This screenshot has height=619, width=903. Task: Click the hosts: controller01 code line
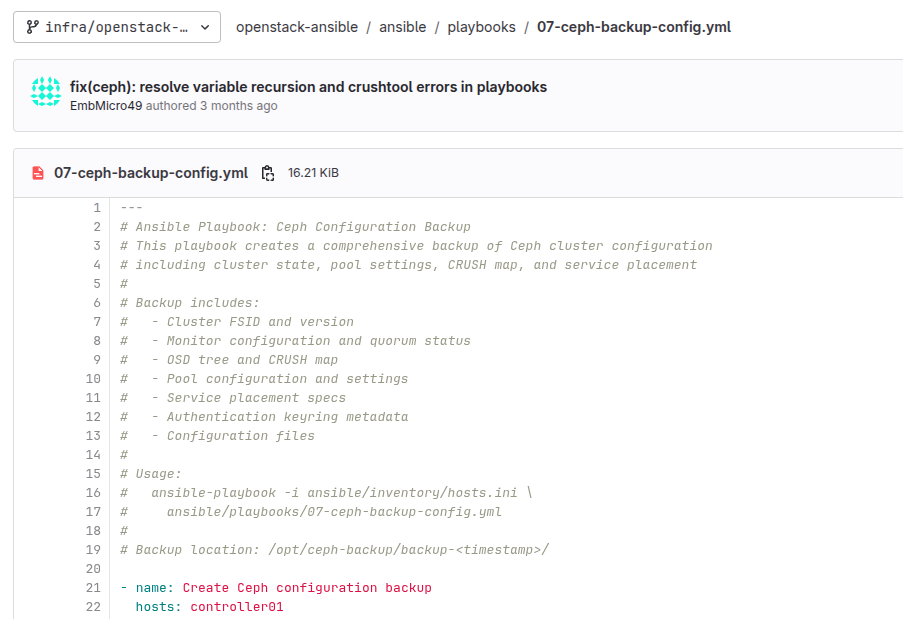(x=210, y=607)
